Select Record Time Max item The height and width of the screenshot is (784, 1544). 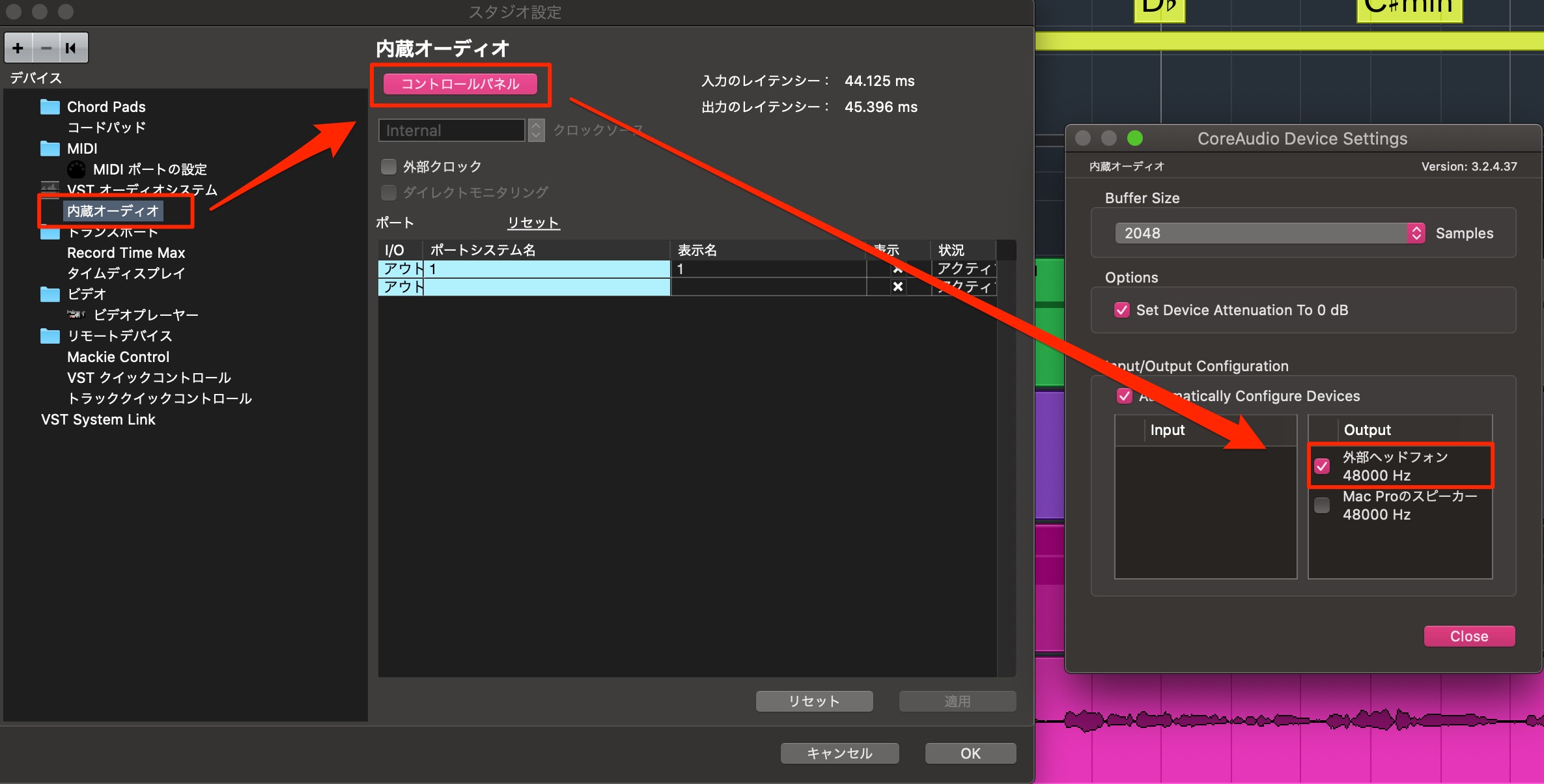point(126,253)
